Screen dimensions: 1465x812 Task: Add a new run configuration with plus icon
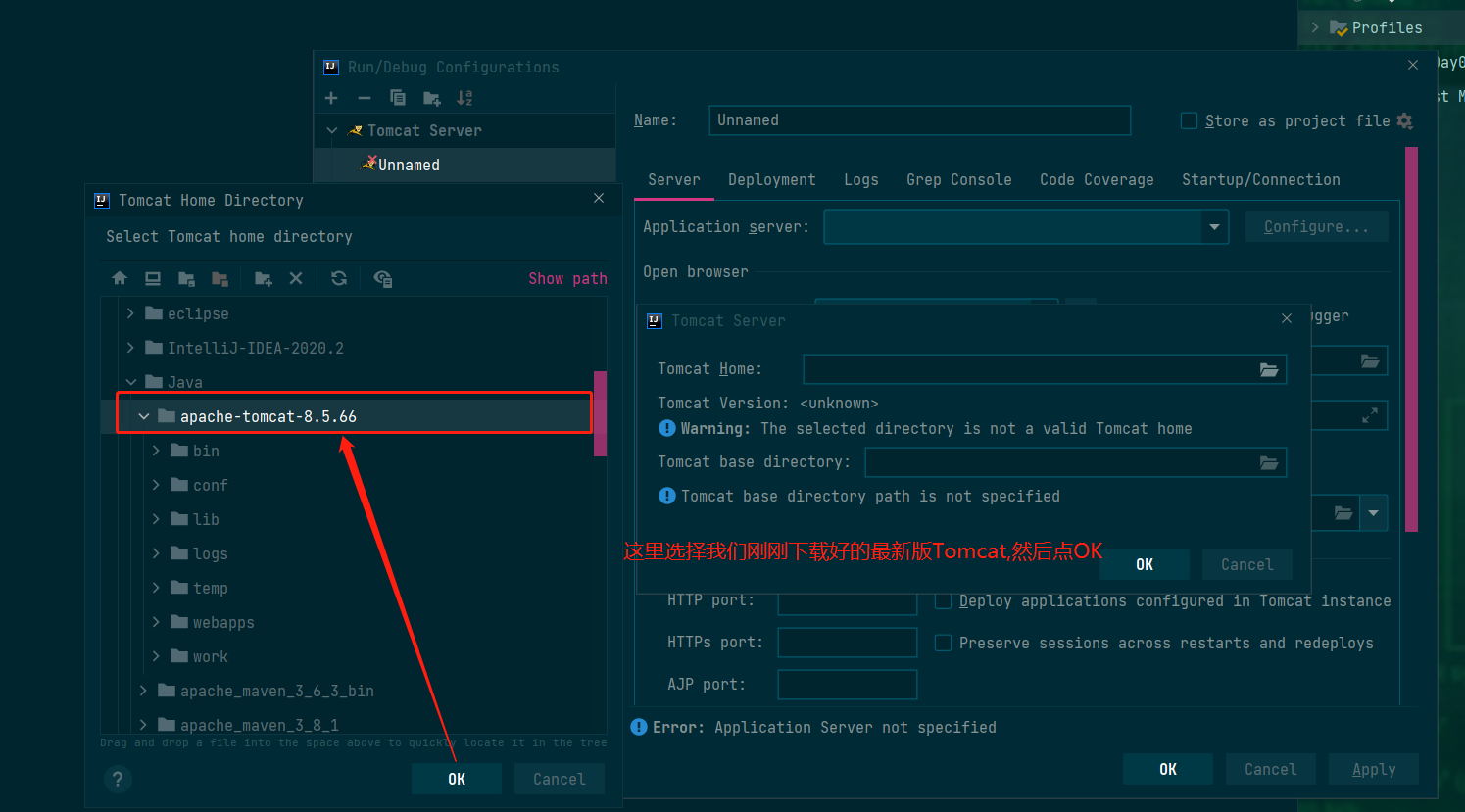click(330, 98)
